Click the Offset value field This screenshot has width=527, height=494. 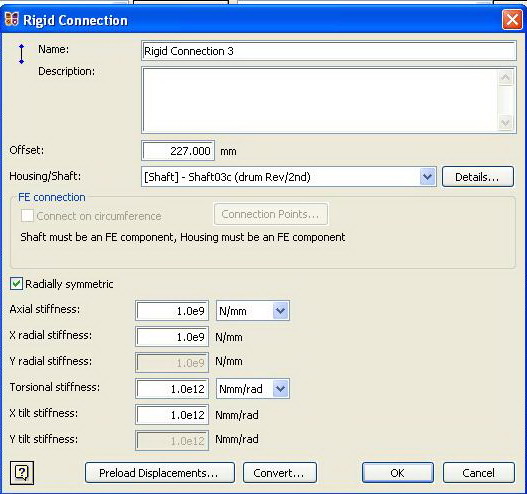178,151
